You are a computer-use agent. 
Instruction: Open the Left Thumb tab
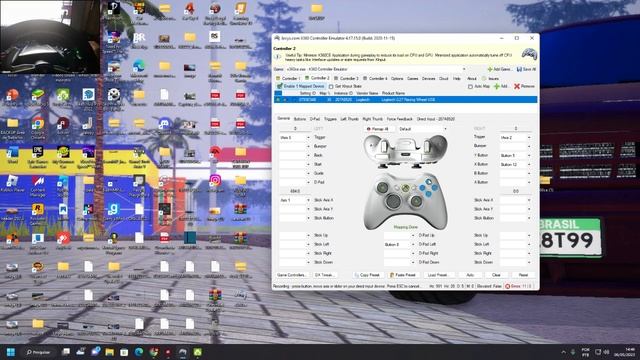coord(349,119)
